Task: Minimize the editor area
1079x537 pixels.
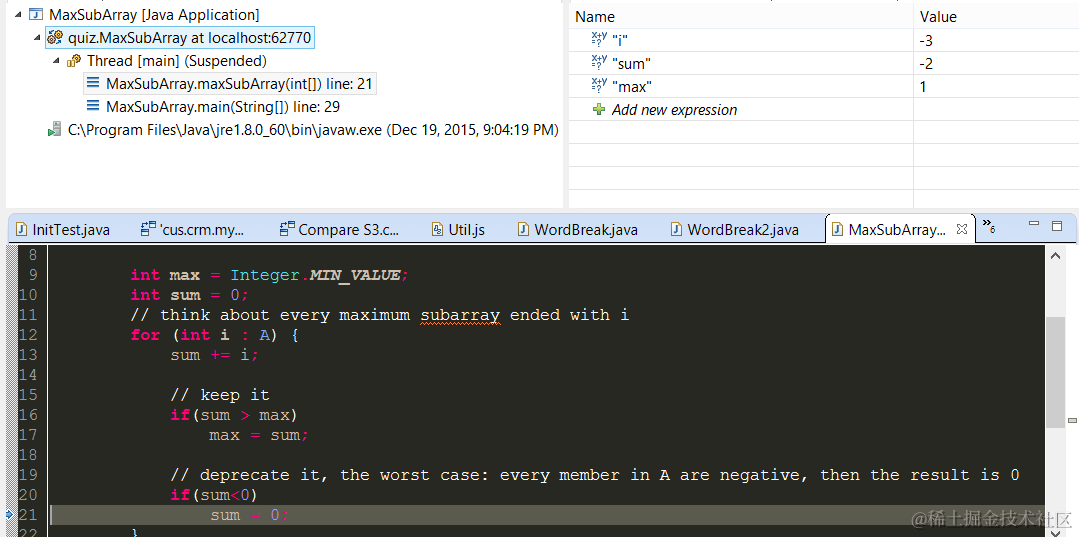Action: pos(1034,224)
